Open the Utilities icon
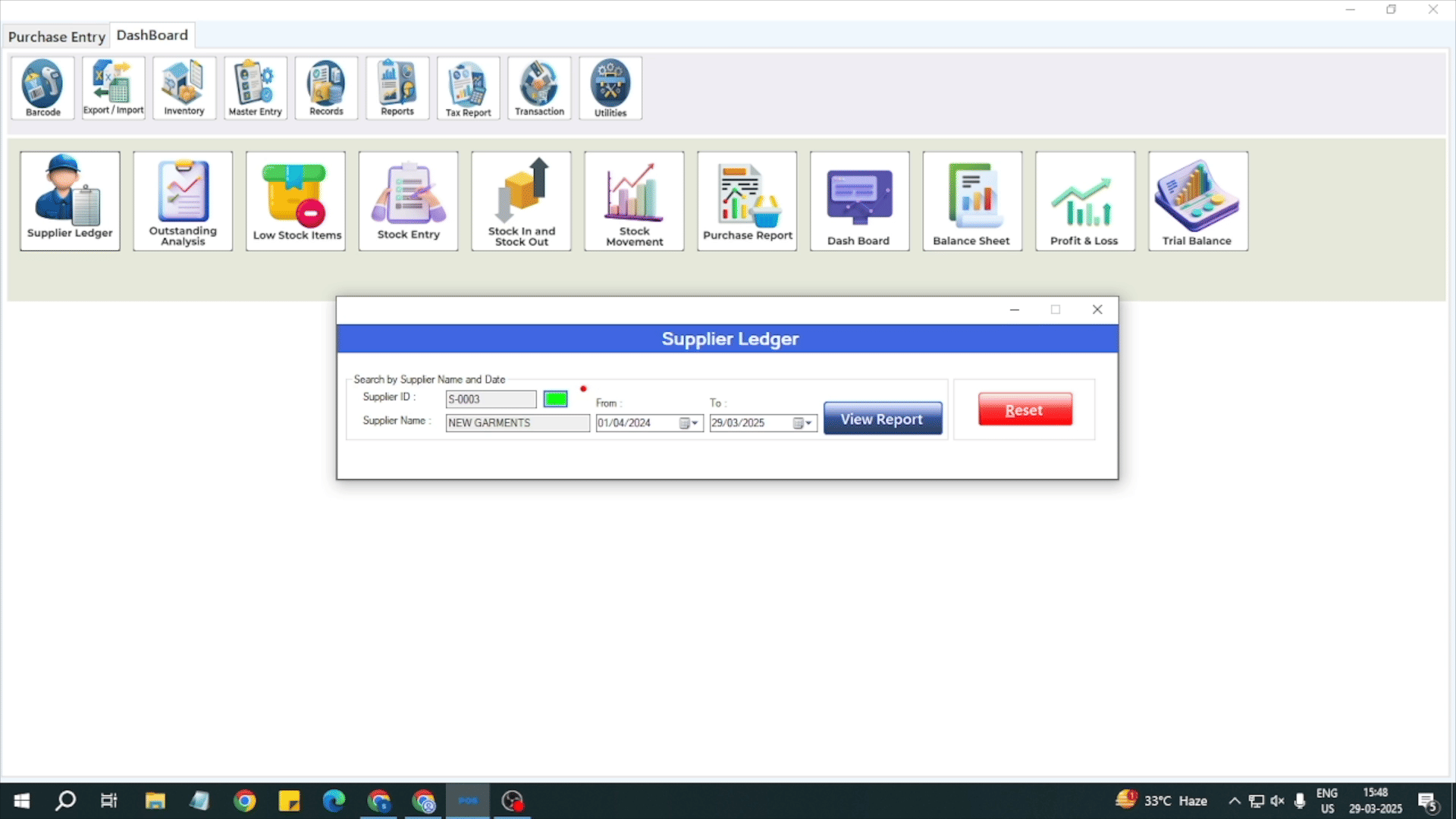 [x=610, y=88]
